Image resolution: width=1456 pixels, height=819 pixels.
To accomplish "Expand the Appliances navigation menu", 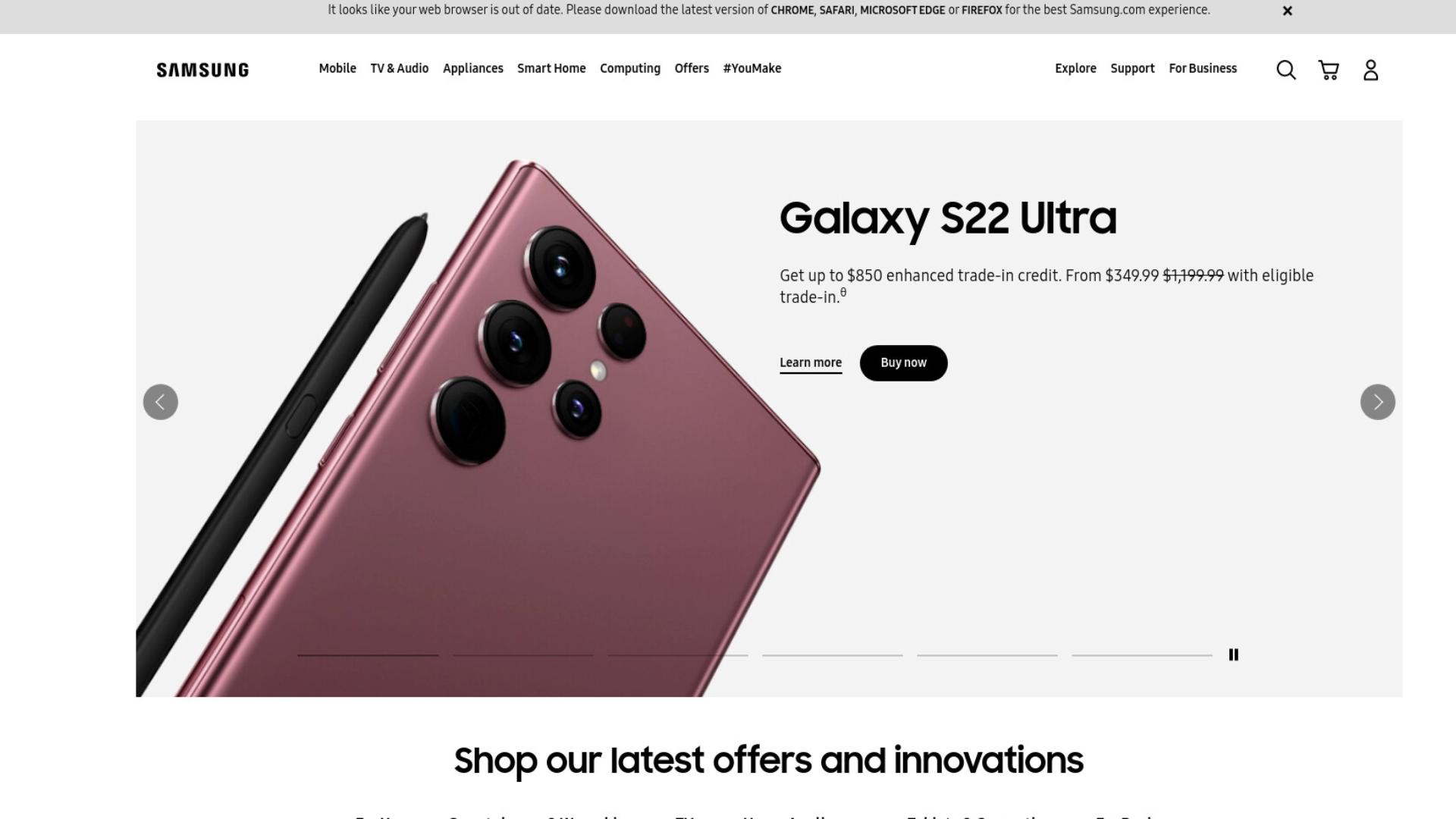I will click(473, 68).
